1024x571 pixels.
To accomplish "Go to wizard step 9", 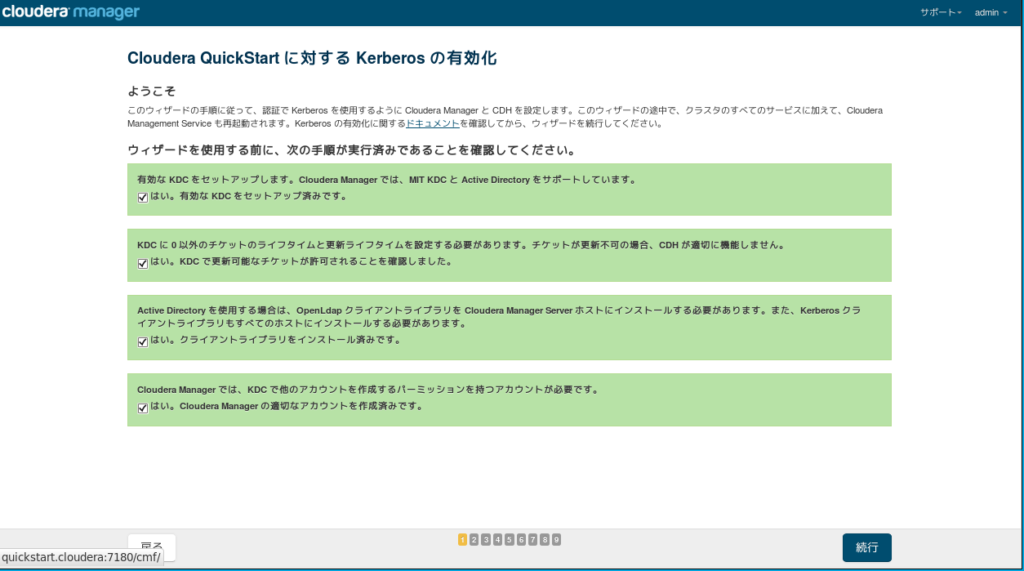I will coord(556,540).
